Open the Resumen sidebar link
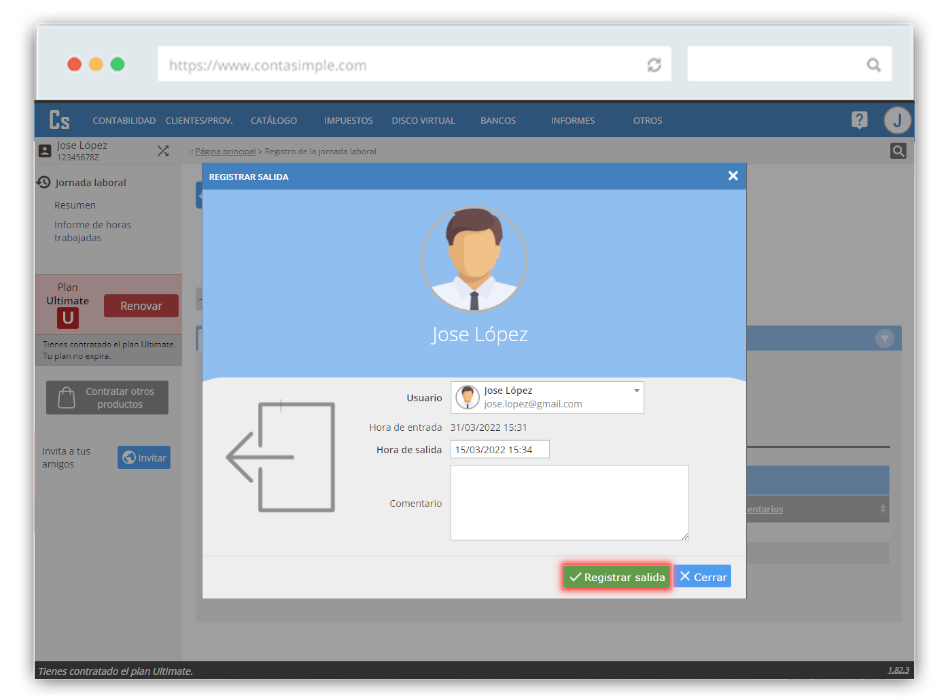Screen dimensions: 950x699 coord(75,205)
